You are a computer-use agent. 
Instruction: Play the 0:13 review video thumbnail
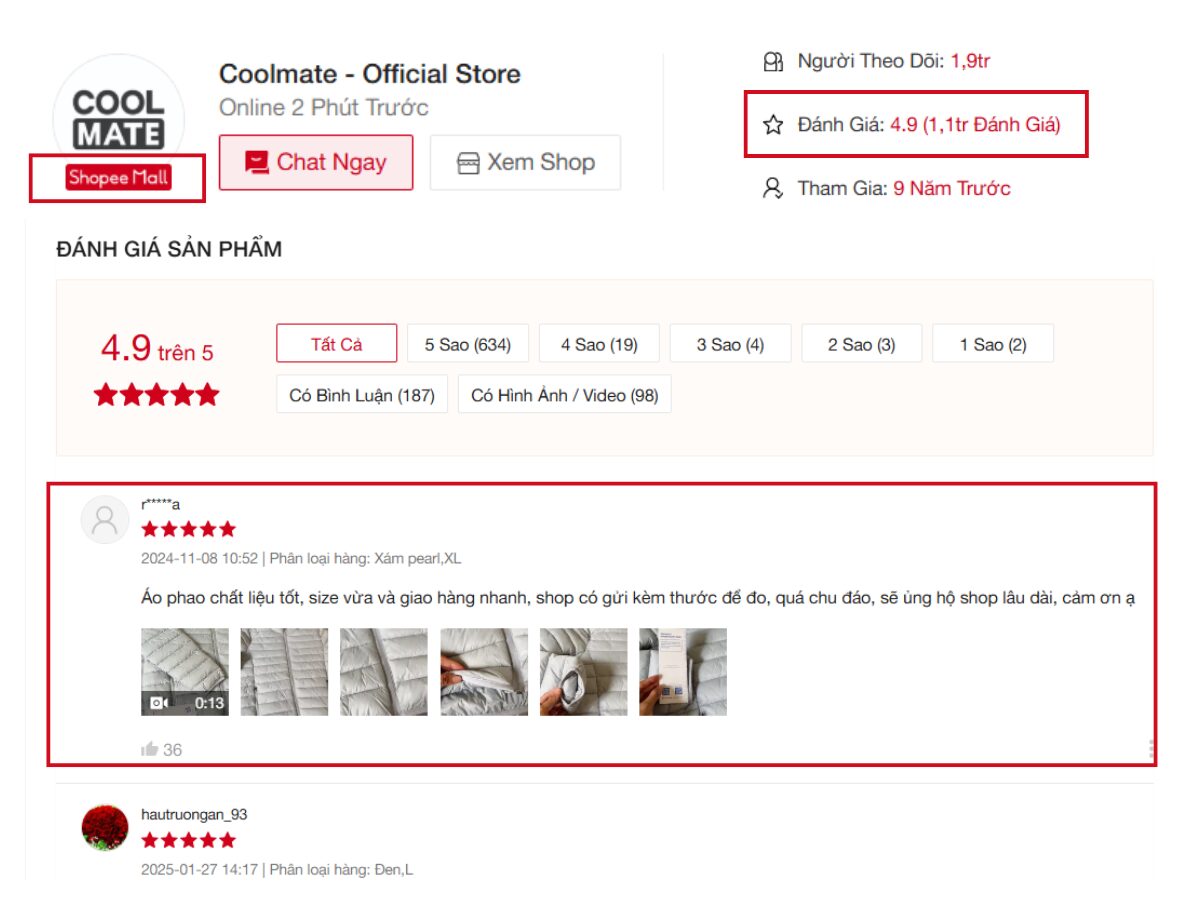click(x=185, y=670)
